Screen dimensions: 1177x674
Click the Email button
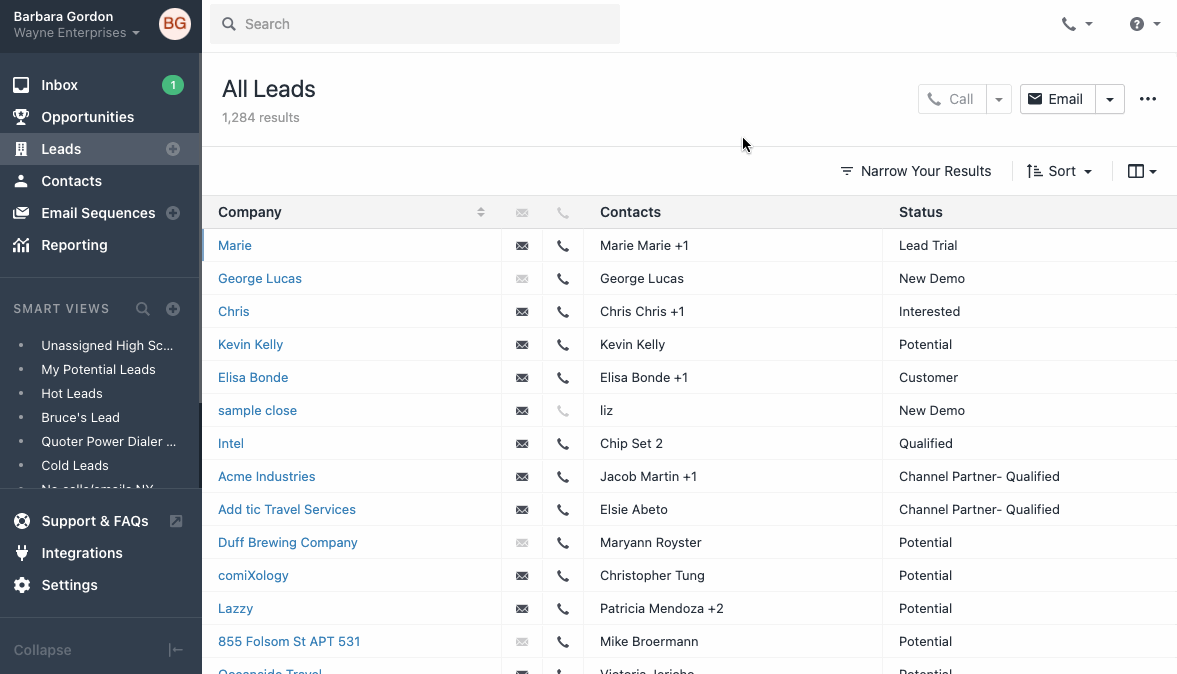click(x=1058, y=99)
